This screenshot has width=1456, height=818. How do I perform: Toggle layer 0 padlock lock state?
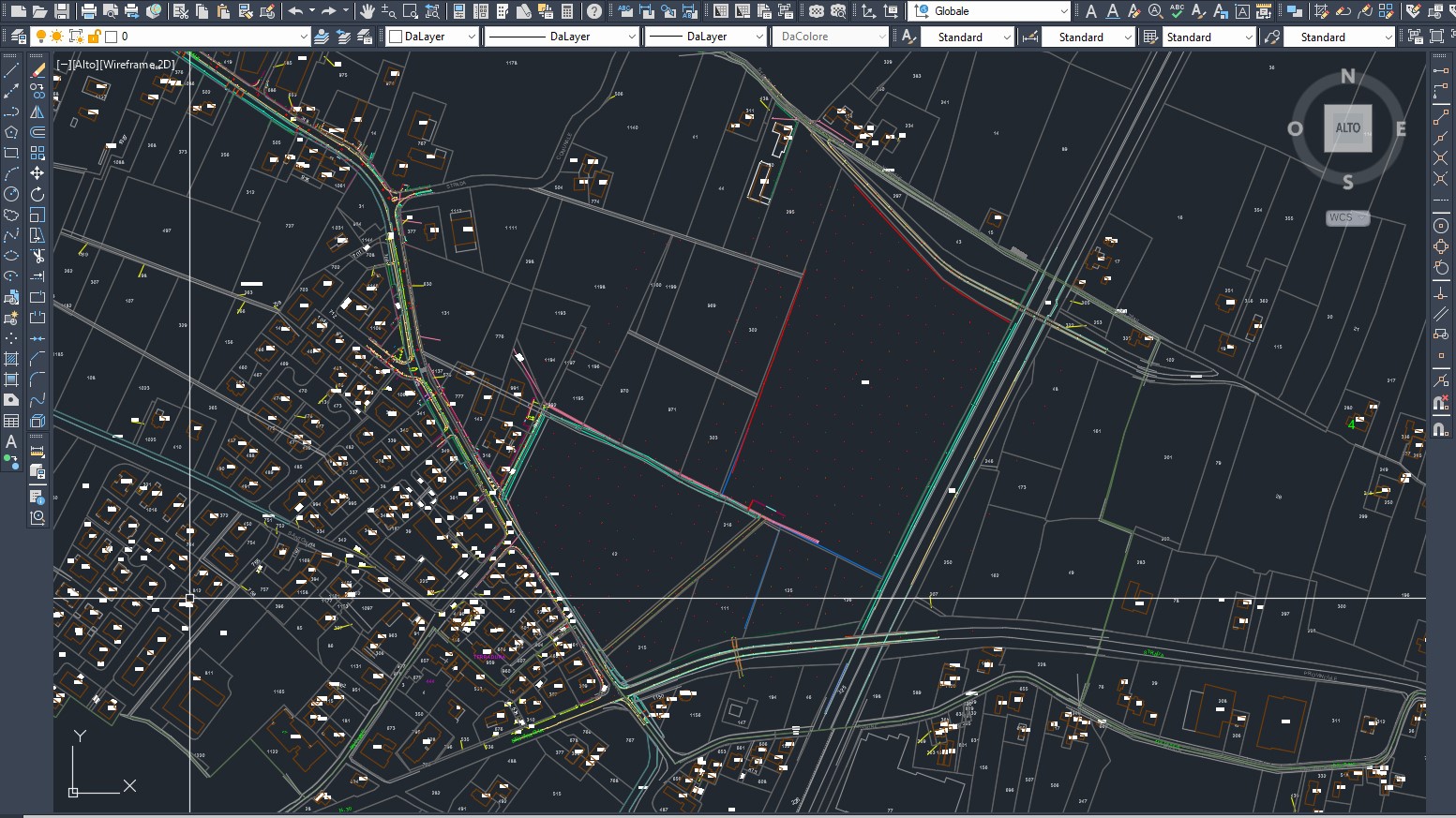[94, 37]
